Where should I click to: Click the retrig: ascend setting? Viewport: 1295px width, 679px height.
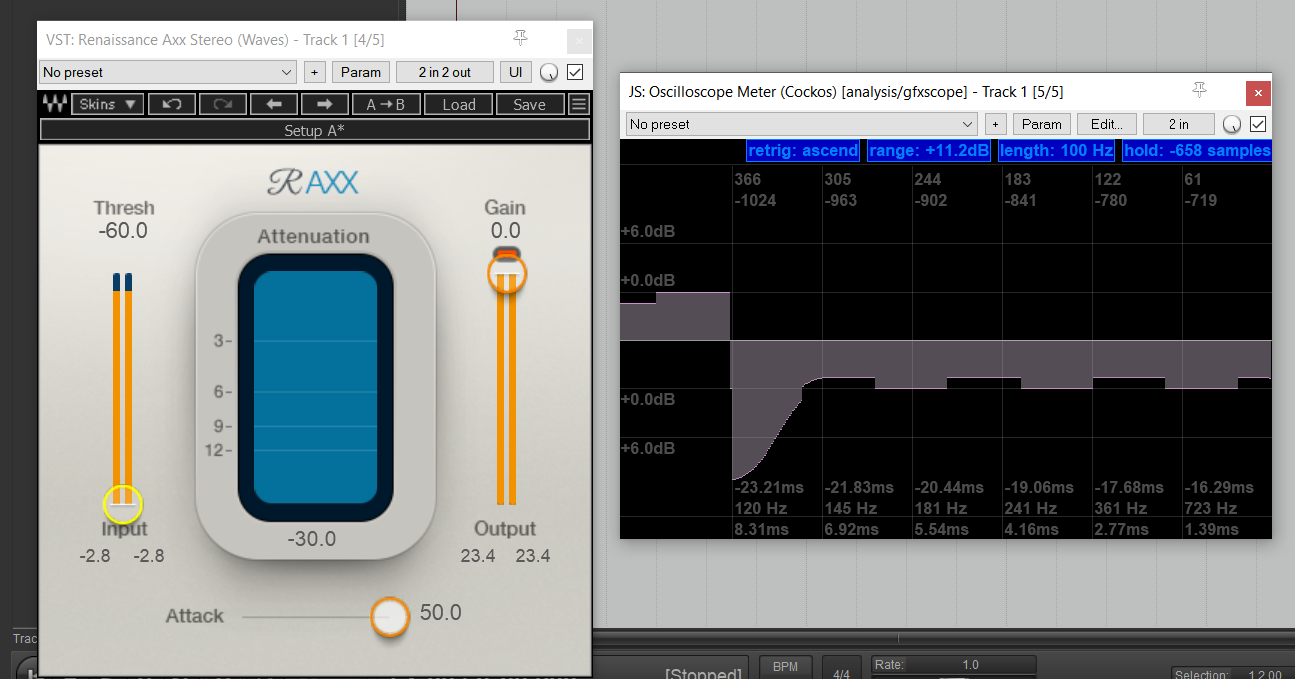pyautogui.click(x=803, y=150)
